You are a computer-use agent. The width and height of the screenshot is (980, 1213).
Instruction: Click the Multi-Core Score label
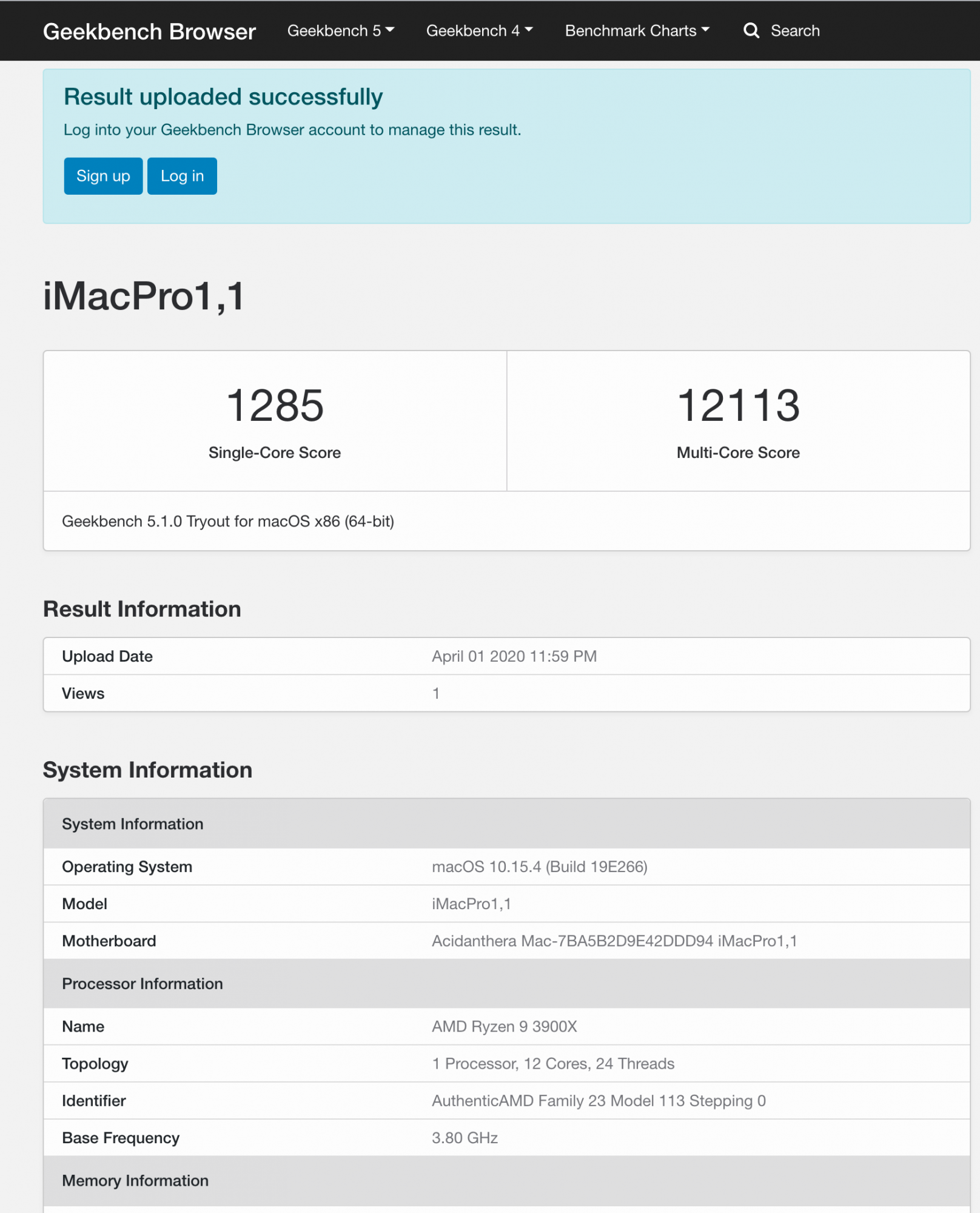(x=738, y=452)
